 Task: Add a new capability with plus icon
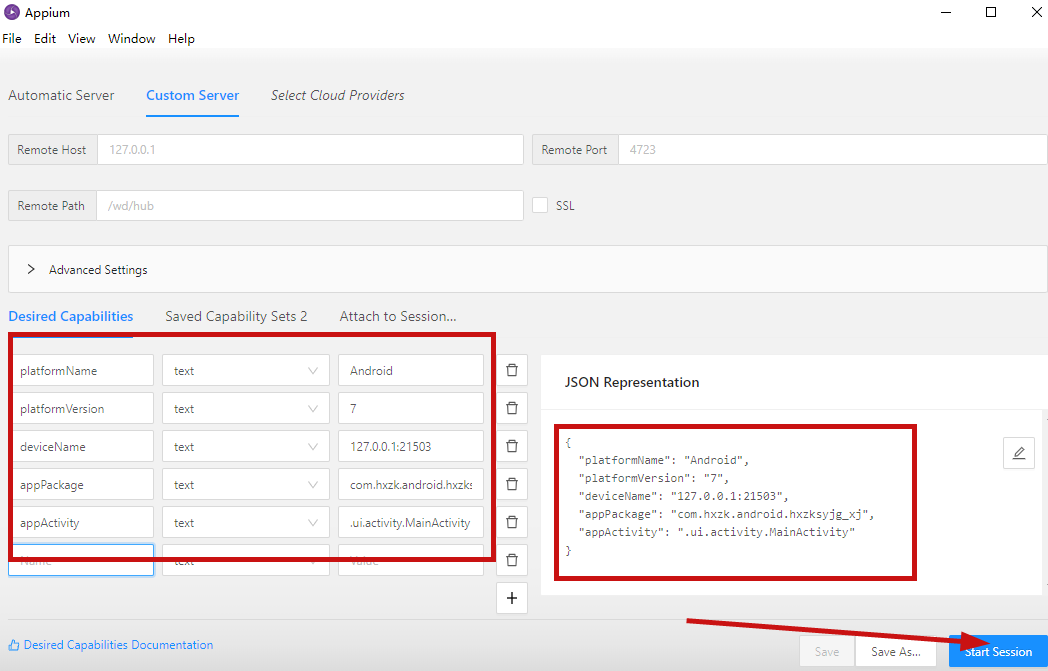512,598
